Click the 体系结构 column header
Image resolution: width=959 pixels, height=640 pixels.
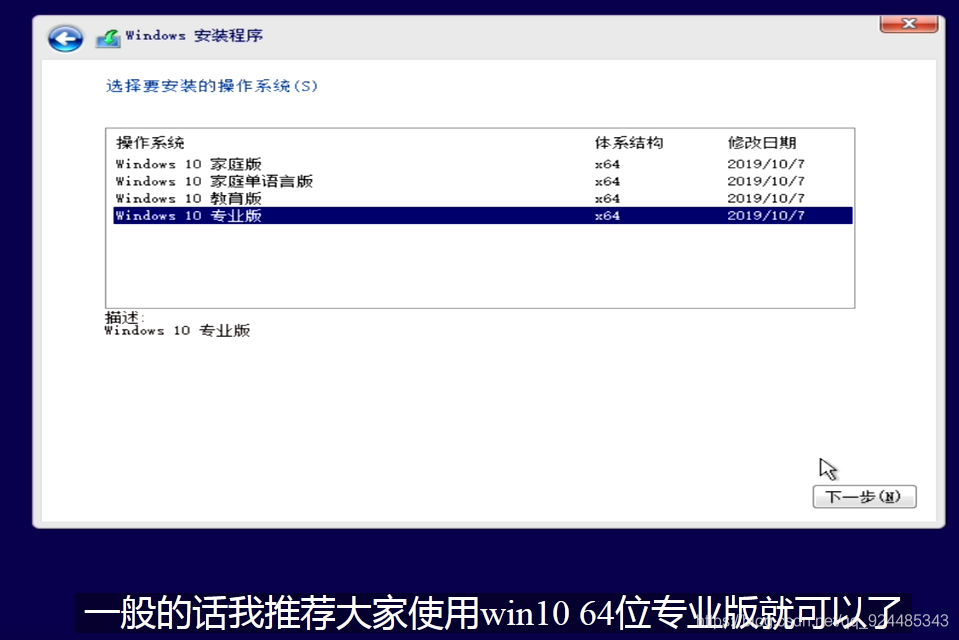[x=629, y=143]
